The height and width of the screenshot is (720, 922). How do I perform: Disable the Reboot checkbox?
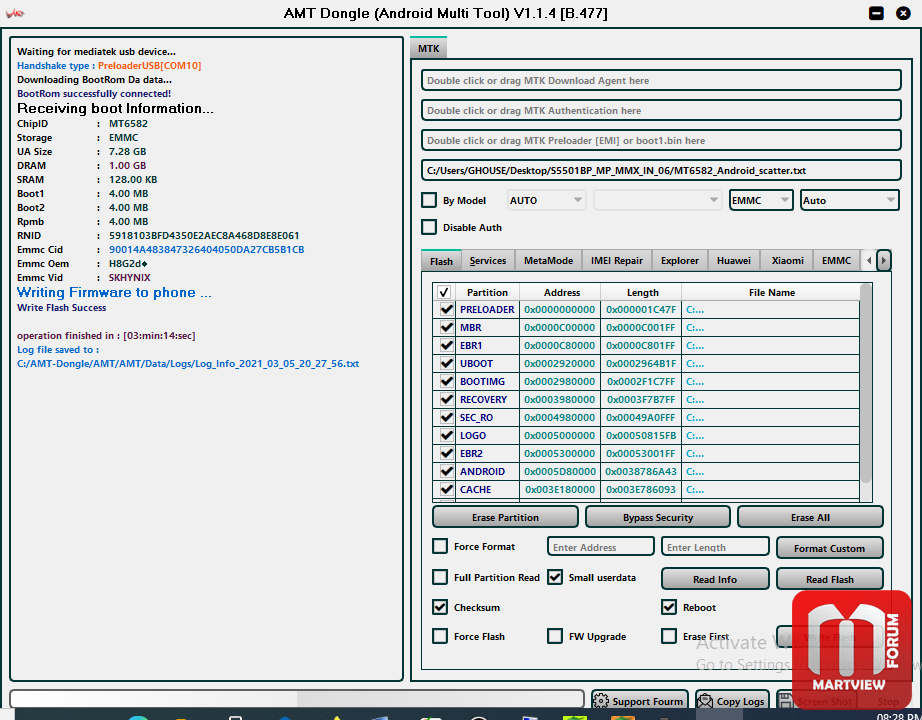coord(669,607)
